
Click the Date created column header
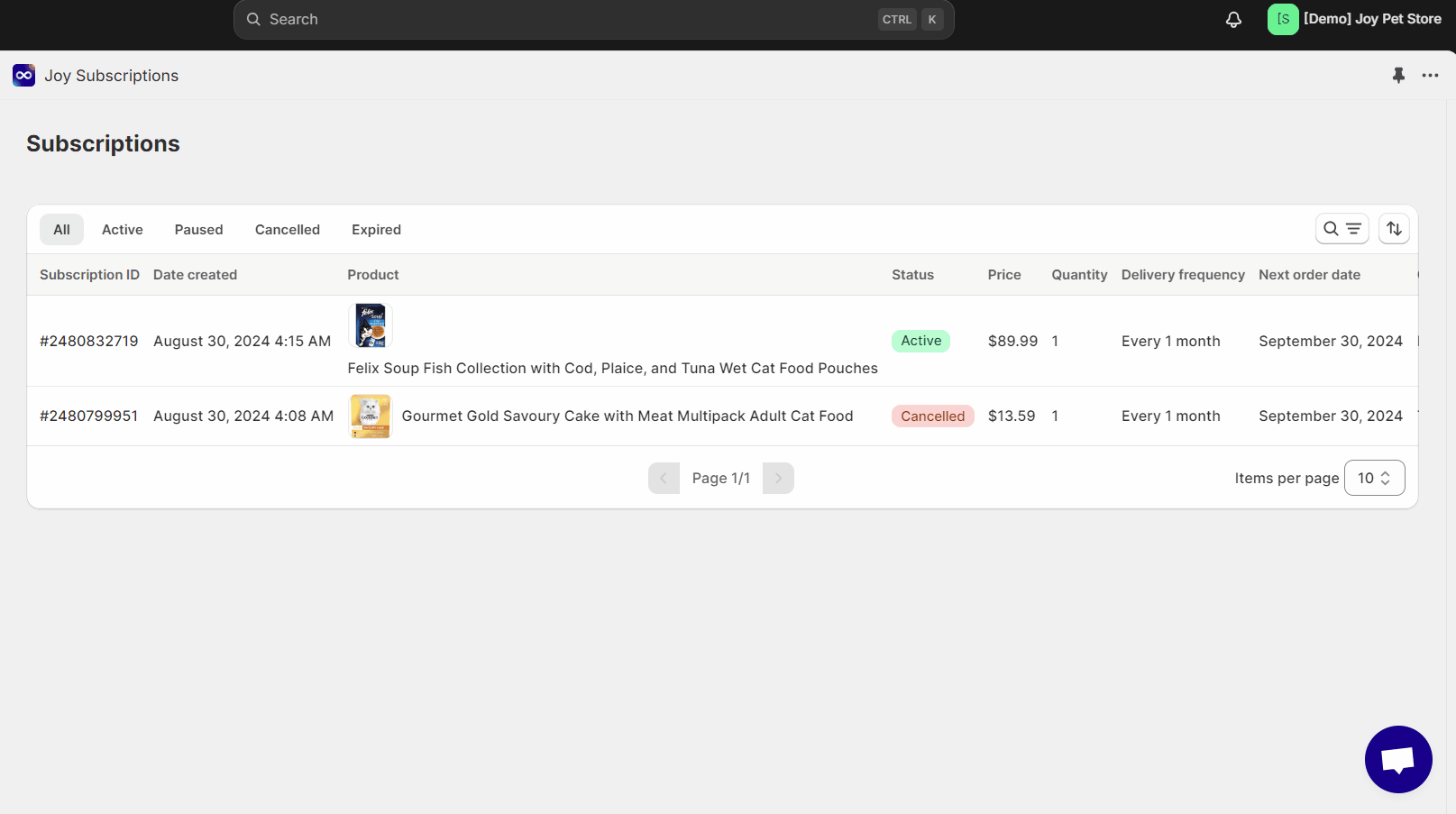pos(195,275)
